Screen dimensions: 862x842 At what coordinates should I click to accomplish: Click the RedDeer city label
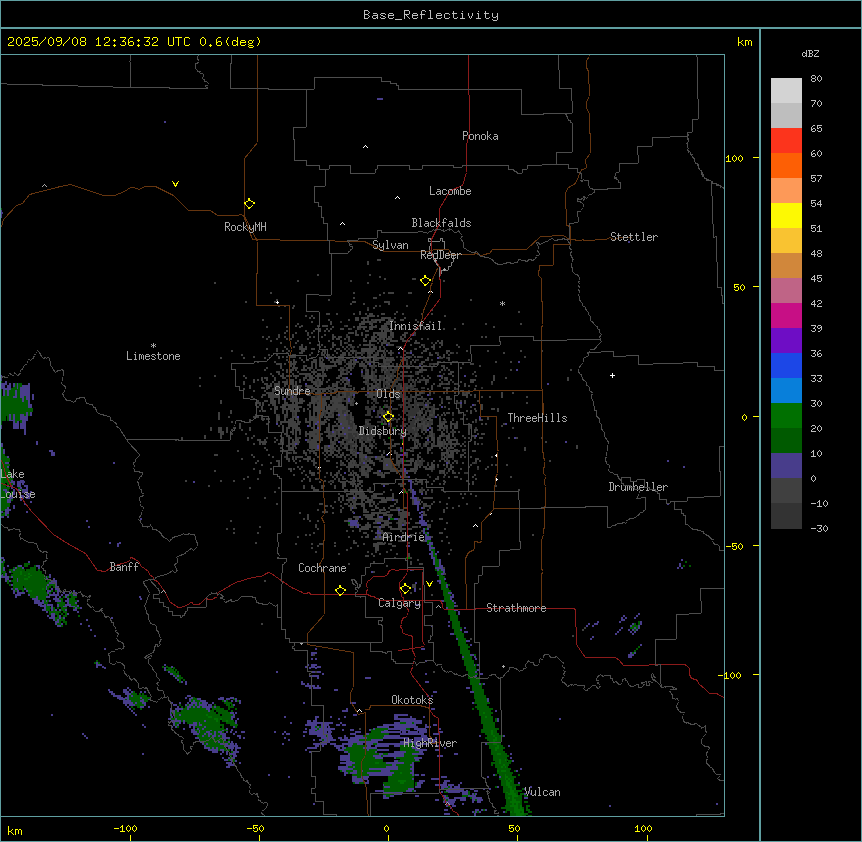tap(441, 255)
